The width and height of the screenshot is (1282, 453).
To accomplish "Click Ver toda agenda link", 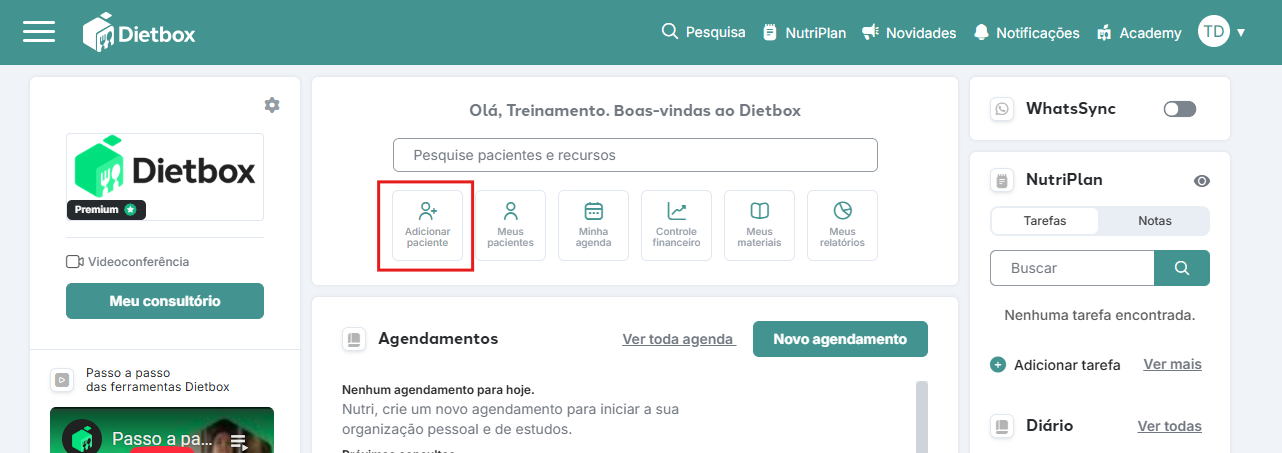I will 679,339.
